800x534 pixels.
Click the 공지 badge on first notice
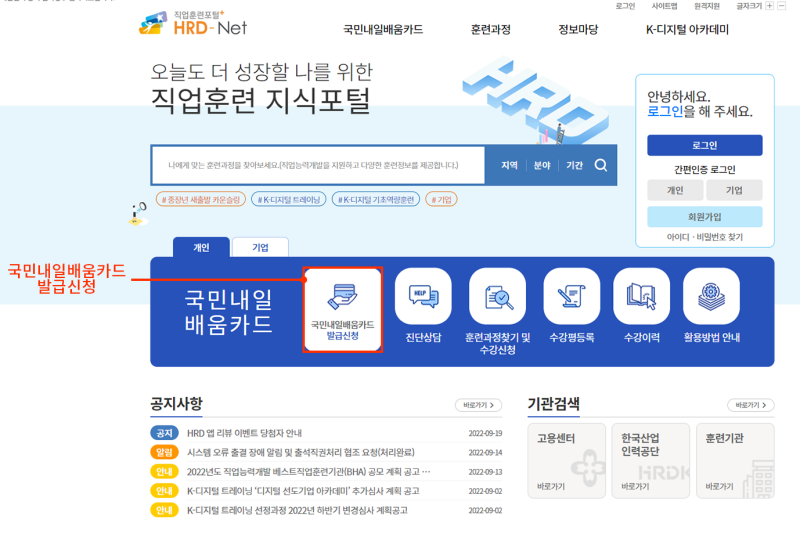(x=164, y=433)
